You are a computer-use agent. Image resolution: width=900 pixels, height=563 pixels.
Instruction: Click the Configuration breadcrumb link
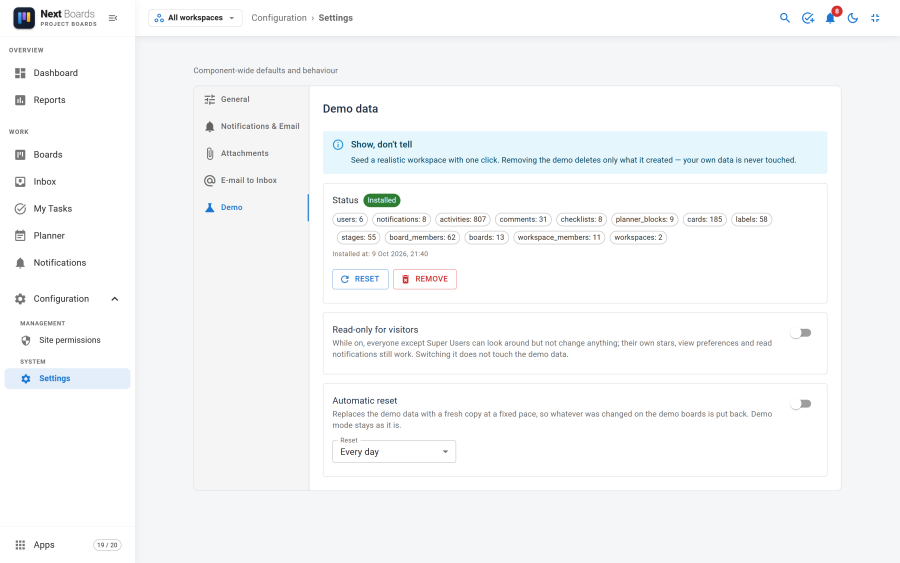pos(279,18)
